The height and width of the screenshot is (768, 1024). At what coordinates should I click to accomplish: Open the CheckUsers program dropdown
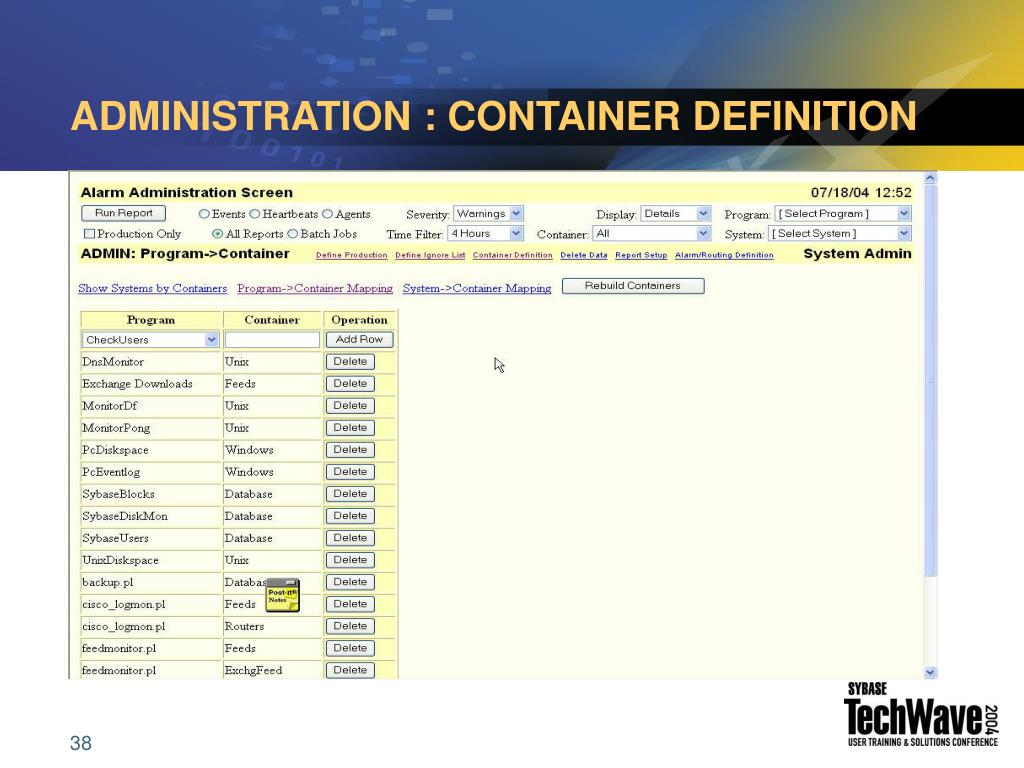point(150,340)
